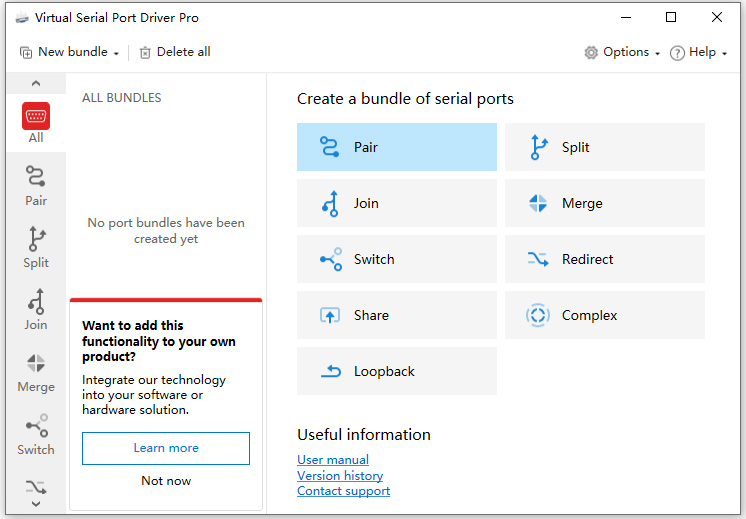
Task: Expand the New bundle dropdown
Action: click(x=70, y=52)
